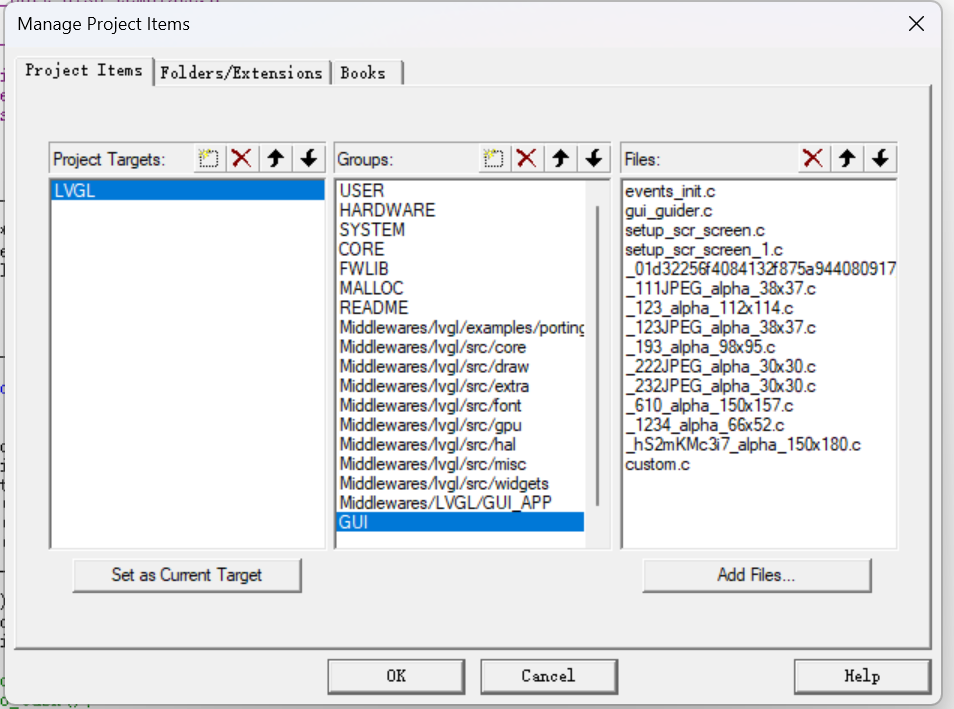Move the GUI group up
This screenshot has width=954, height=709.
tap(561, 158)
